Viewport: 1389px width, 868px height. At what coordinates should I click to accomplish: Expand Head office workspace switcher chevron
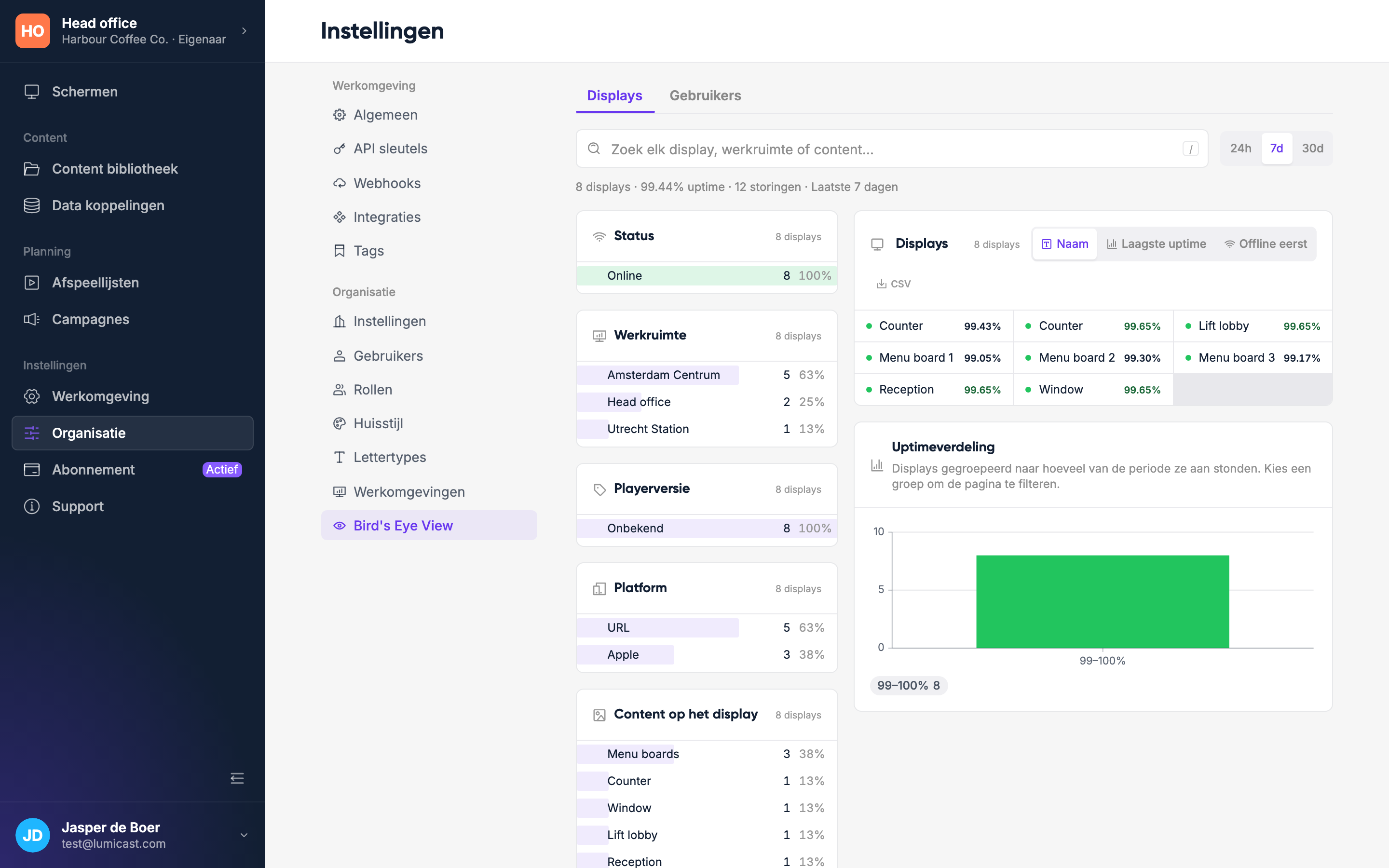click(x=244, y=31)
